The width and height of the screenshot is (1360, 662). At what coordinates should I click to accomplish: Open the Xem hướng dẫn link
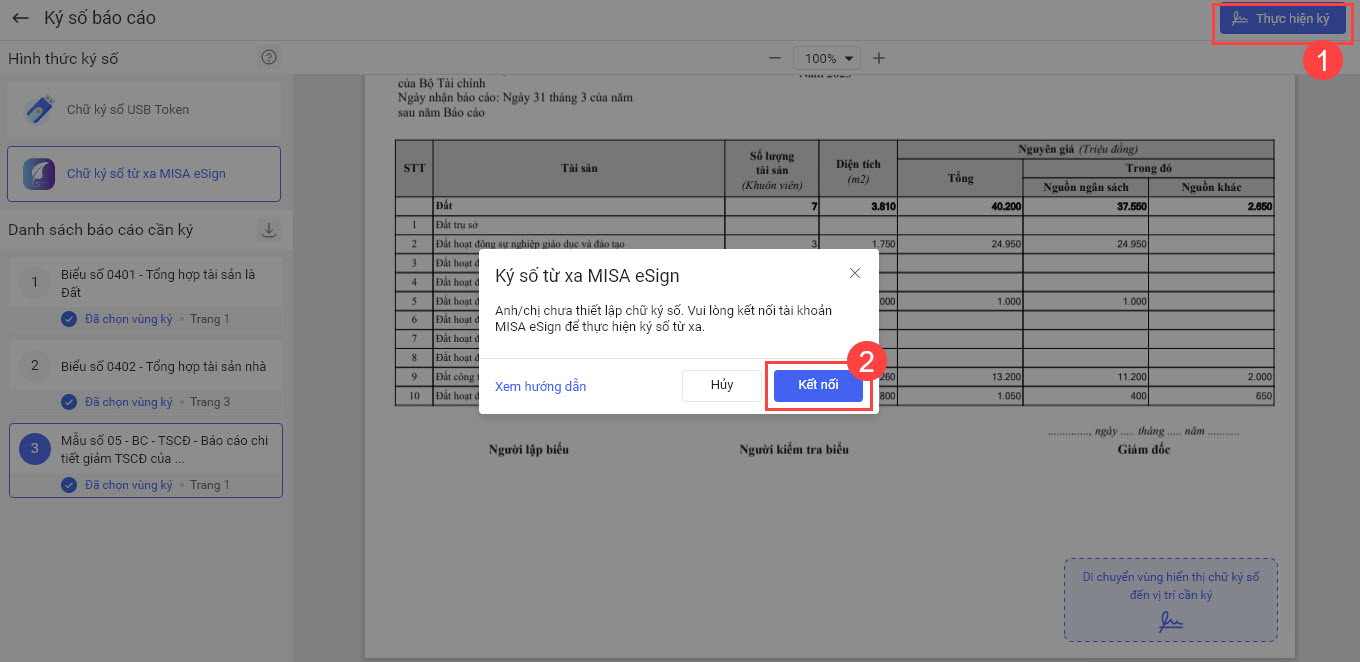pyautogui.click(x=540, y=386)
